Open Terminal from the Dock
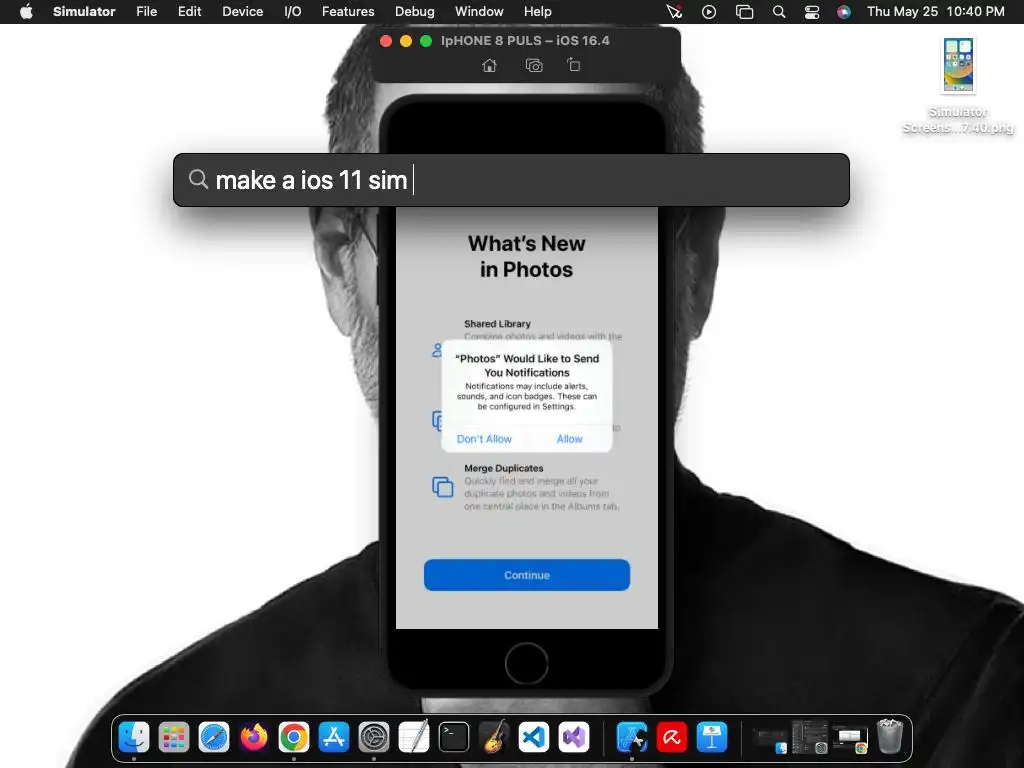This screenshot has width=1024, height=768. tap(454, 737)
